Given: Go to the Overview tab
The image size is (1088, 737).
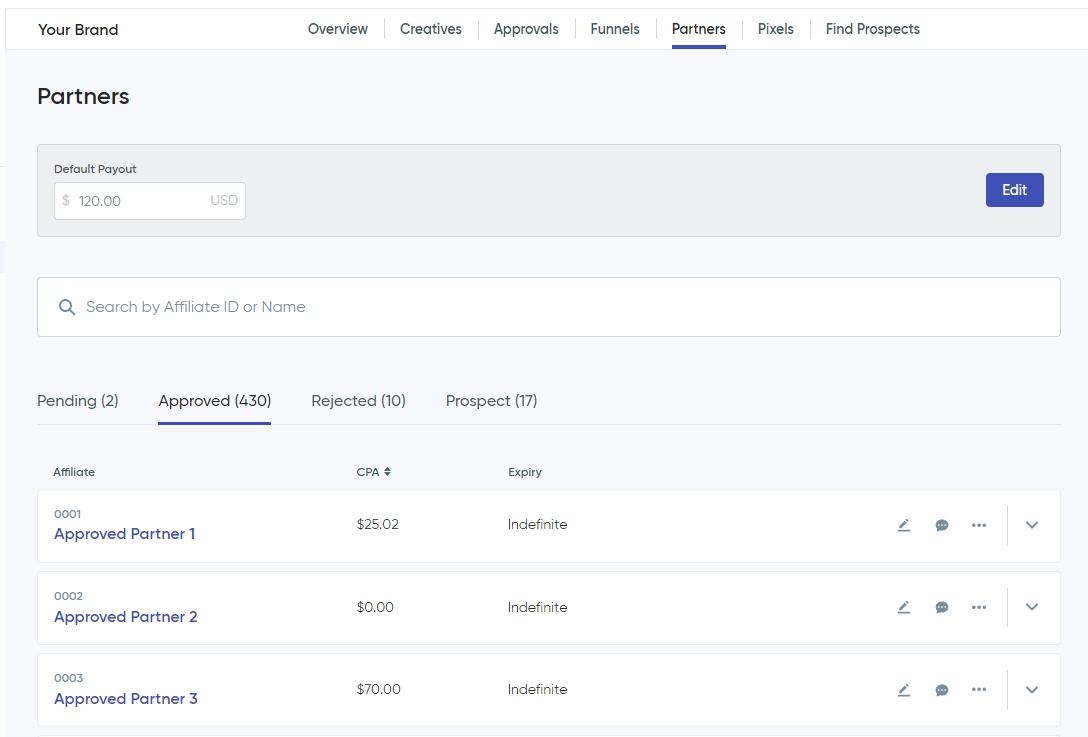Looking at the screenshot, I should click(x=338, y=29).
